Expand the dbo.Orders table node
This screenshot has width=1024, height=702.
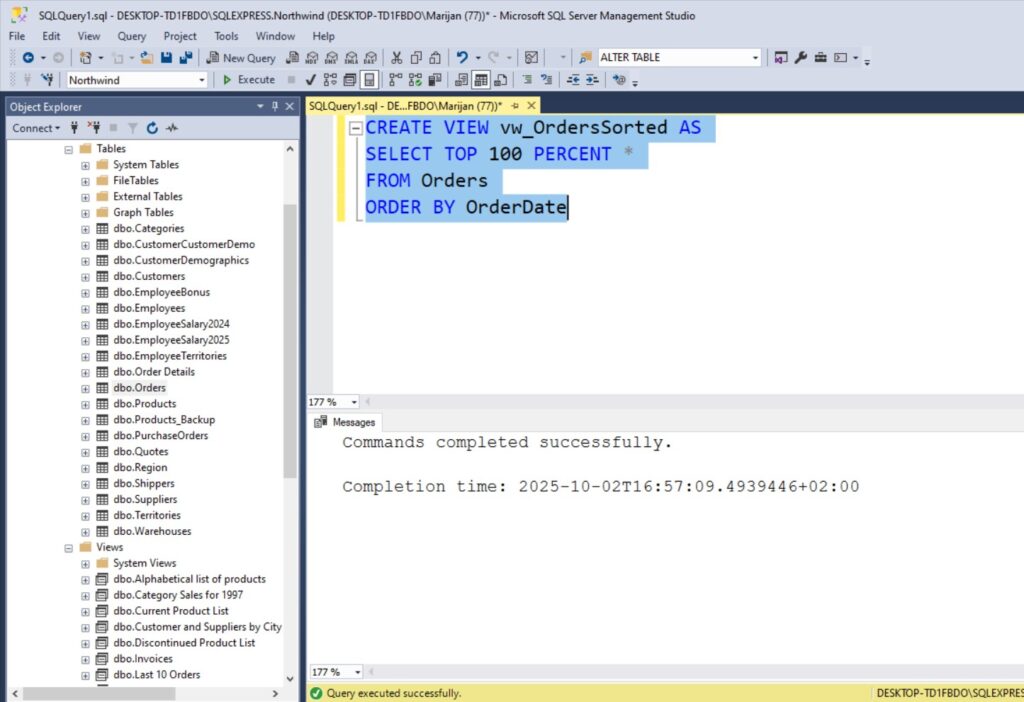coord(85,388)
